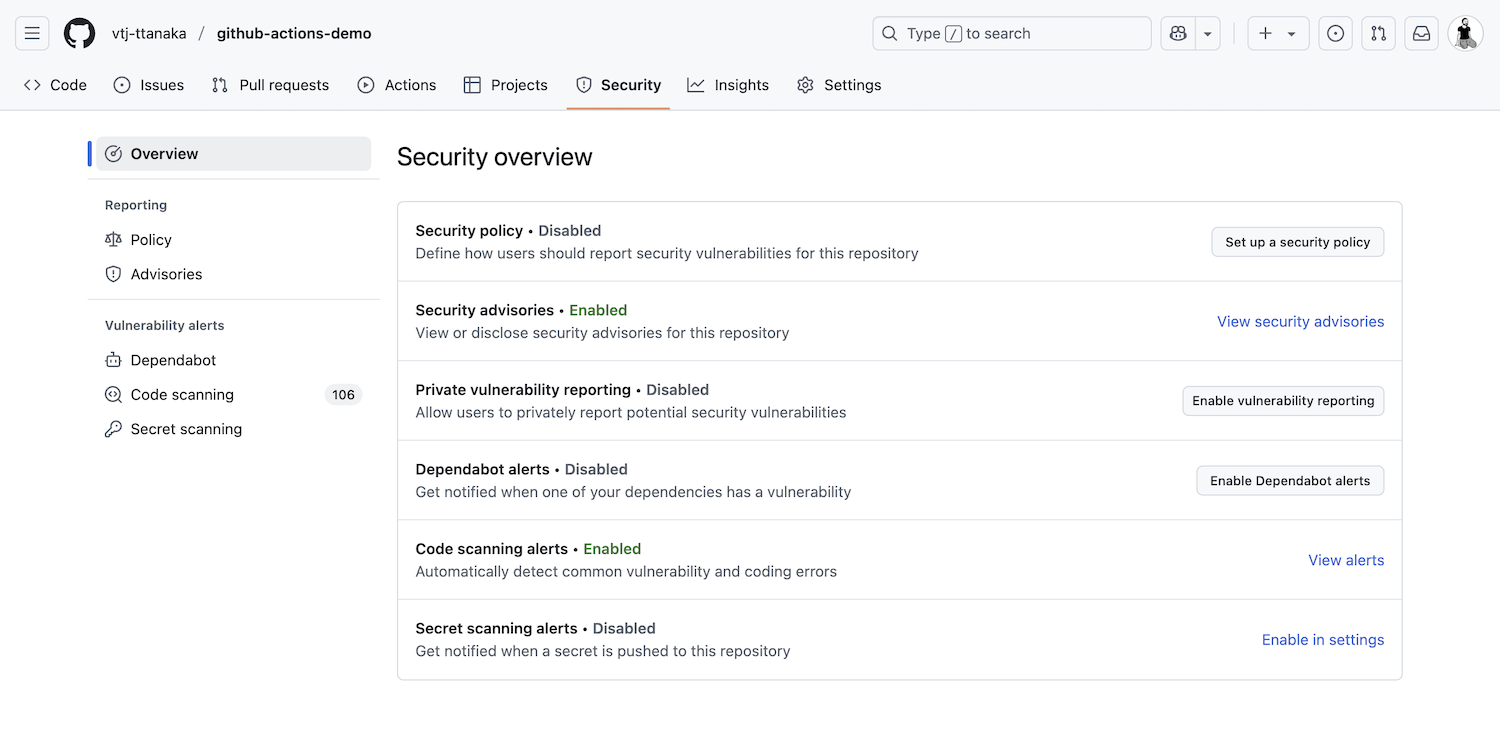
Task: Enable Dependabot alerts
Action: pos(1290,481)
